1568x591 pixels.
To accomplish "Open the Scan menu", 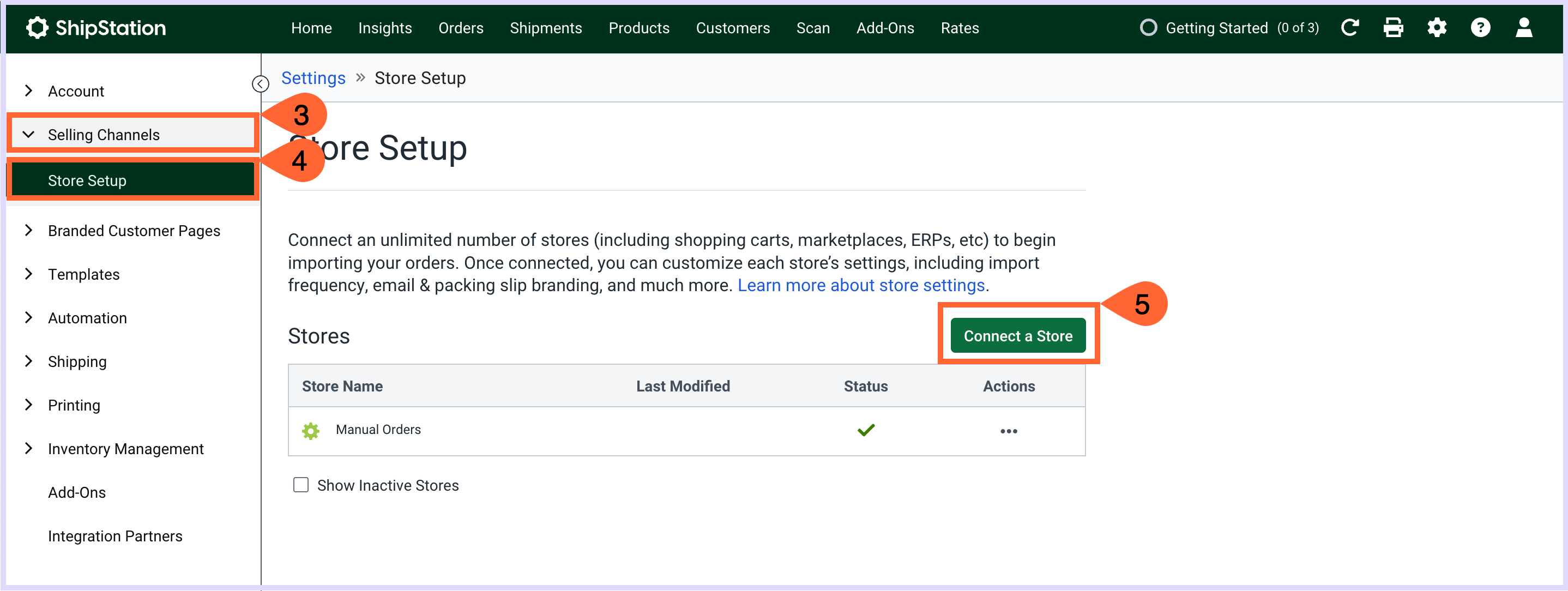I will tap(812, 28).
